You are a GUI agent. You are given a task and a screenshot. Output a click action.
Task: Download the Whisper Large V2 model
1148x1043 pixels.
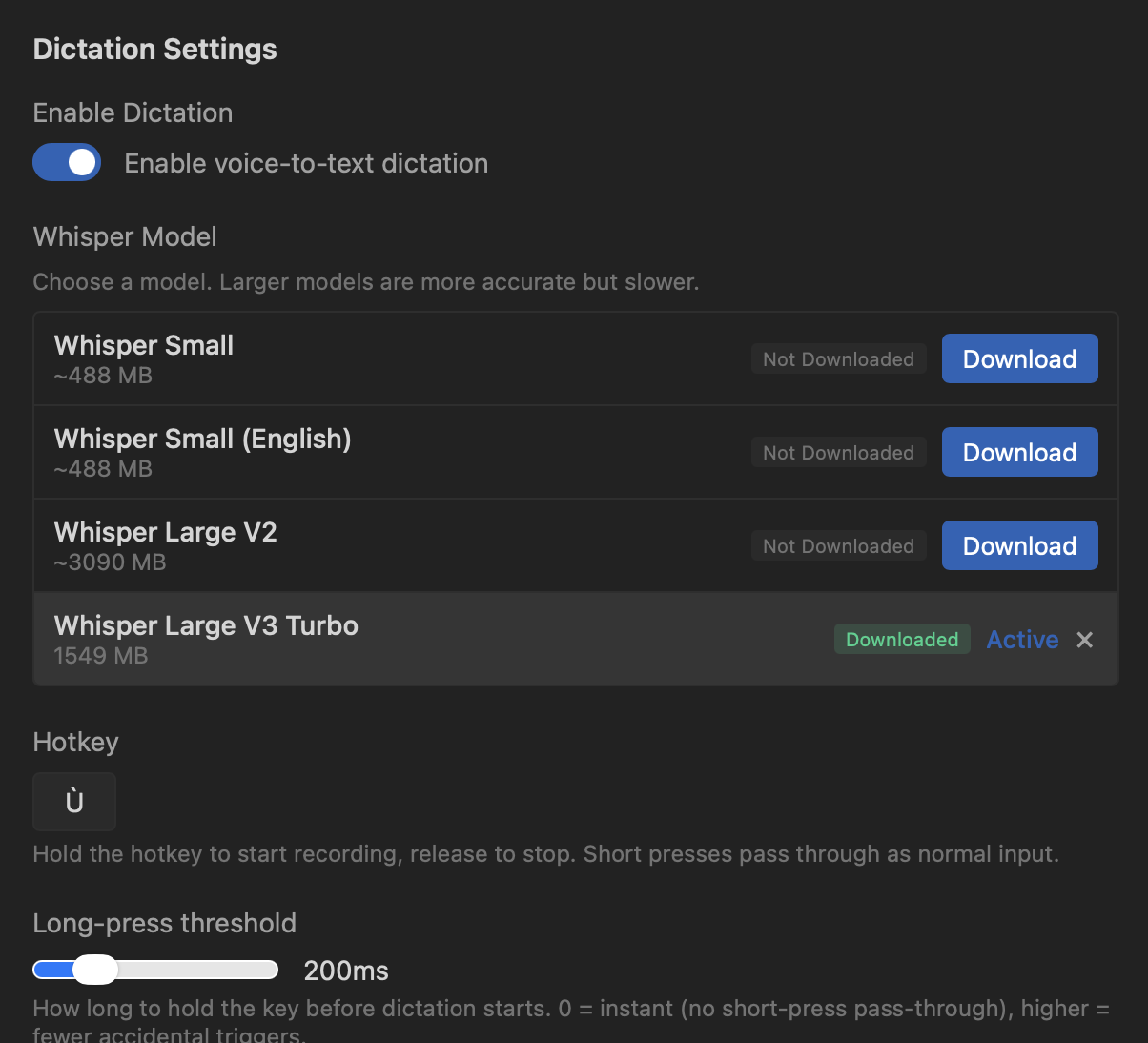coord(1019,545)
